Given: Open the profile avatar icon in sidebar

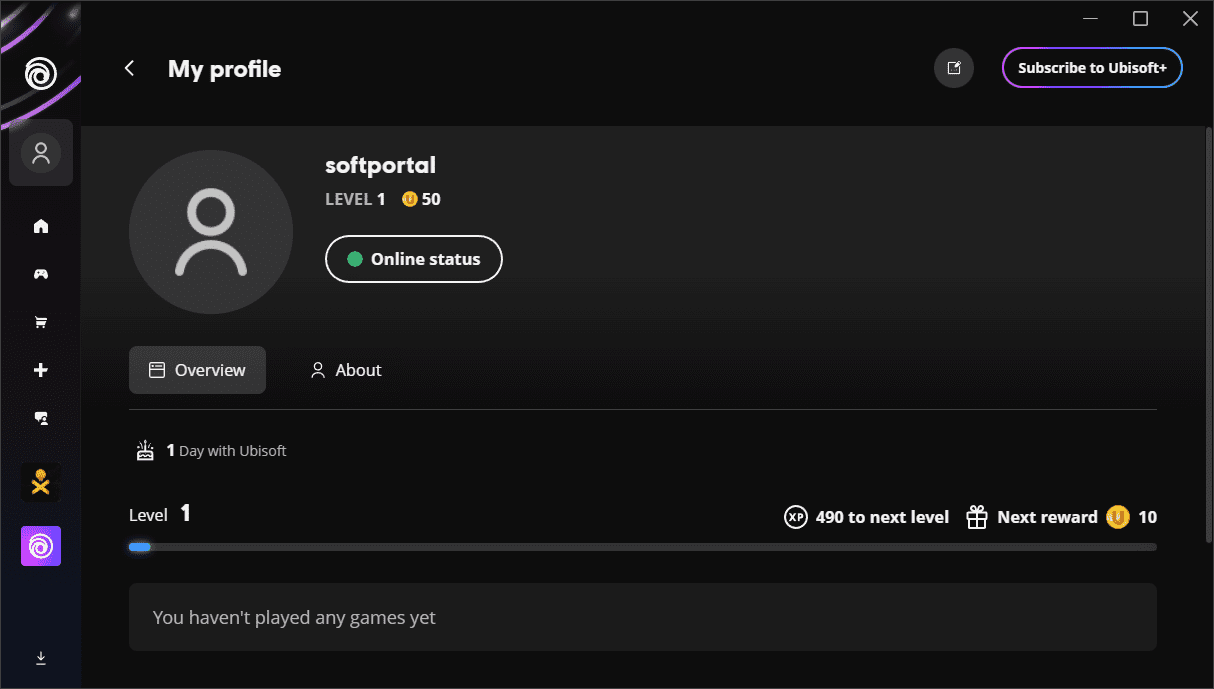Looking at the screenshot, I should [x=41, y=153].
